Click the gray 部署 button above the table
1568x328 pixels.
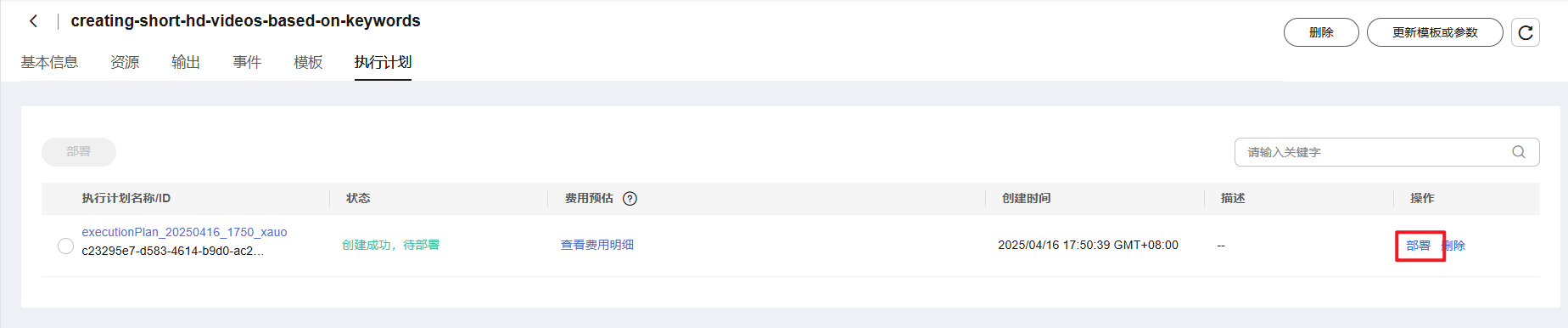pos(79,151)
